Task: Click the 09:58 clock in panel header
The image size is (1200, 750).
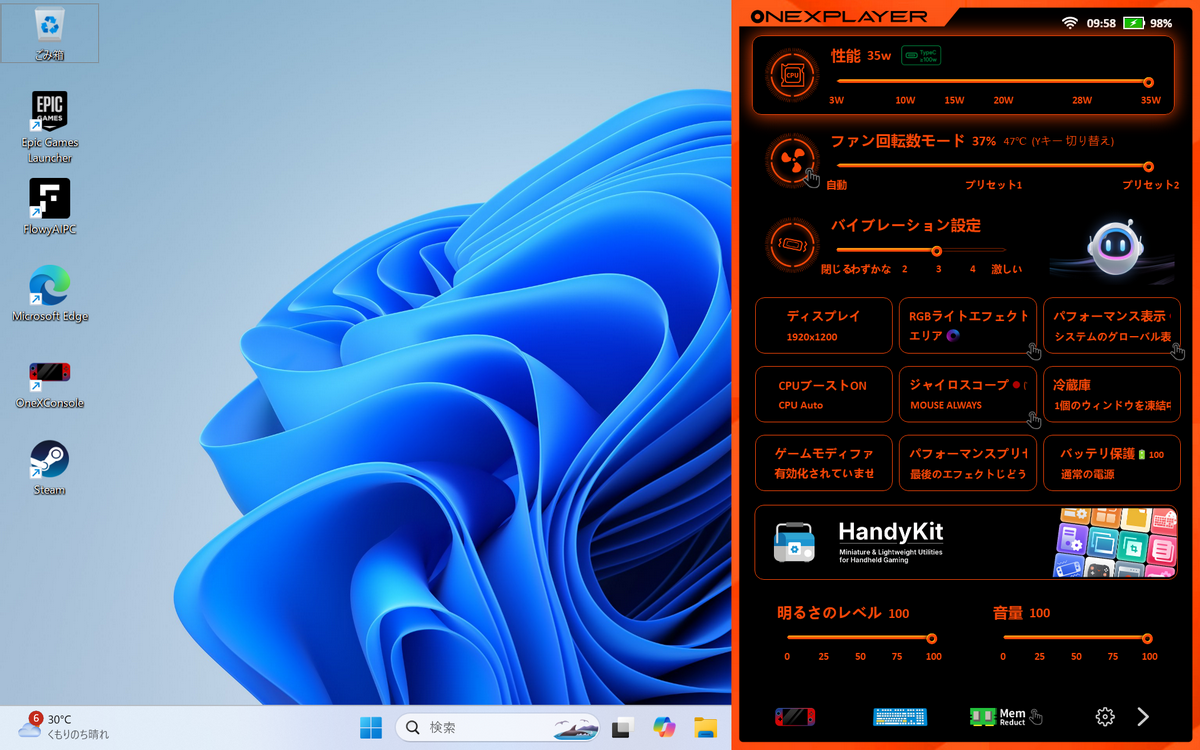Action: coord(1101,22)
